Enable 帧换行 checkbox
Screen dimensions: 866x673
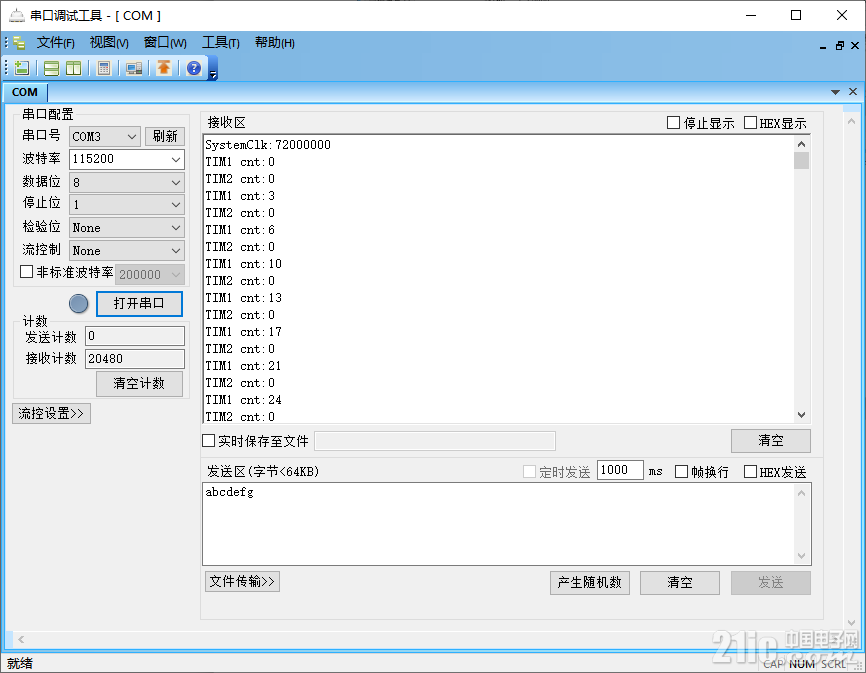[x=682, y=471]
